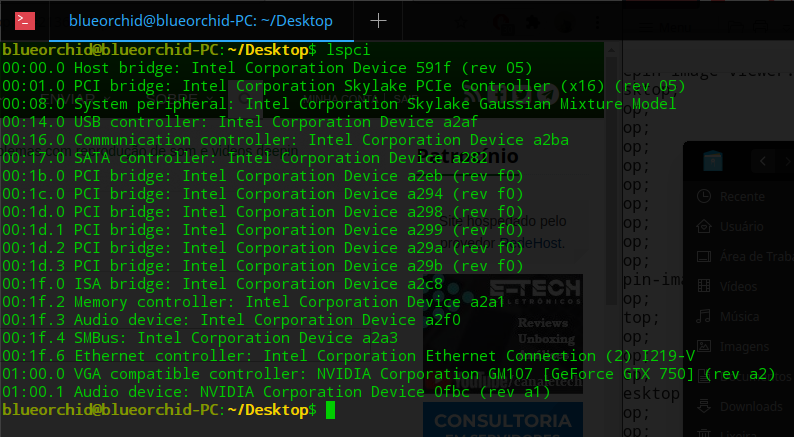The width and height of the screenshot is (794, 437).
Task: Click the file manager app icon
Action: 713,161
